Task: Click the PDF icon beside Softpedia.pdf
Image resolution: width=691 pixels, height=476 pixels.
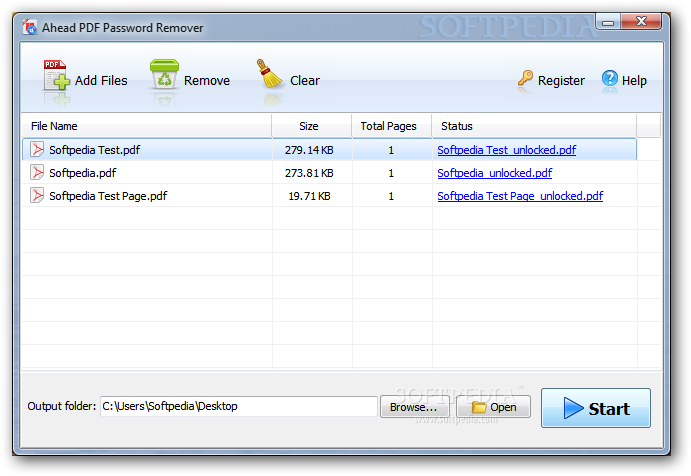Action: [x=37, y=172]
